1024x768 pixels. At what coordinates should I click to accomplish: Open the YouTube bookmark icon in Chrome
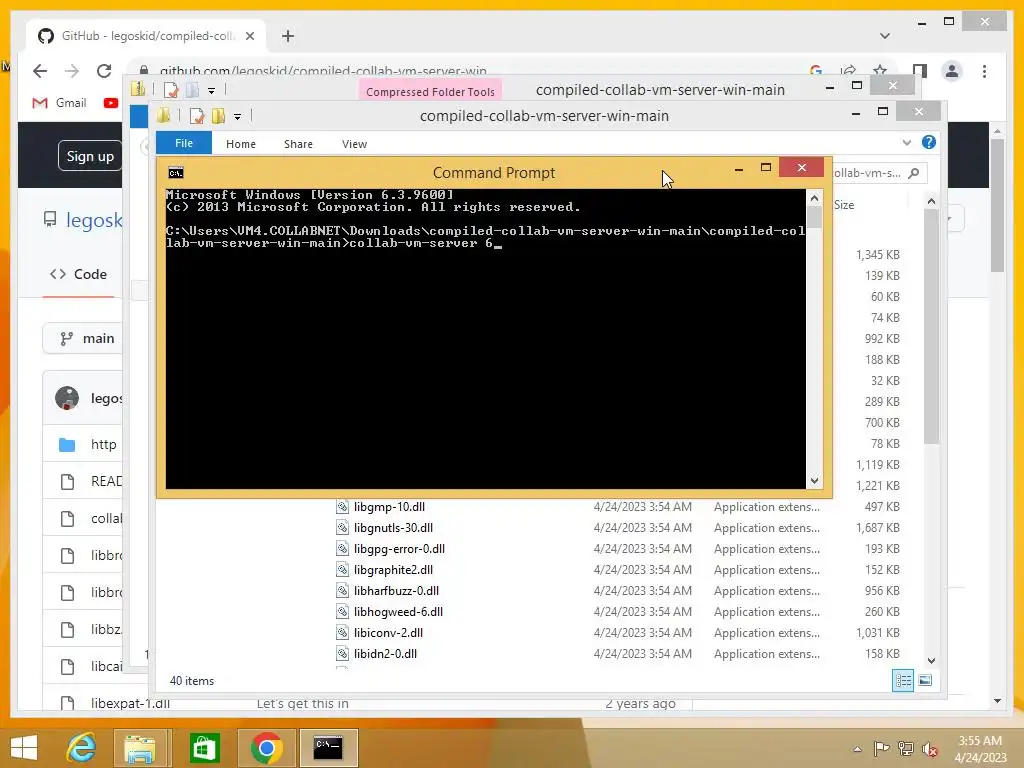pos(110,103)
